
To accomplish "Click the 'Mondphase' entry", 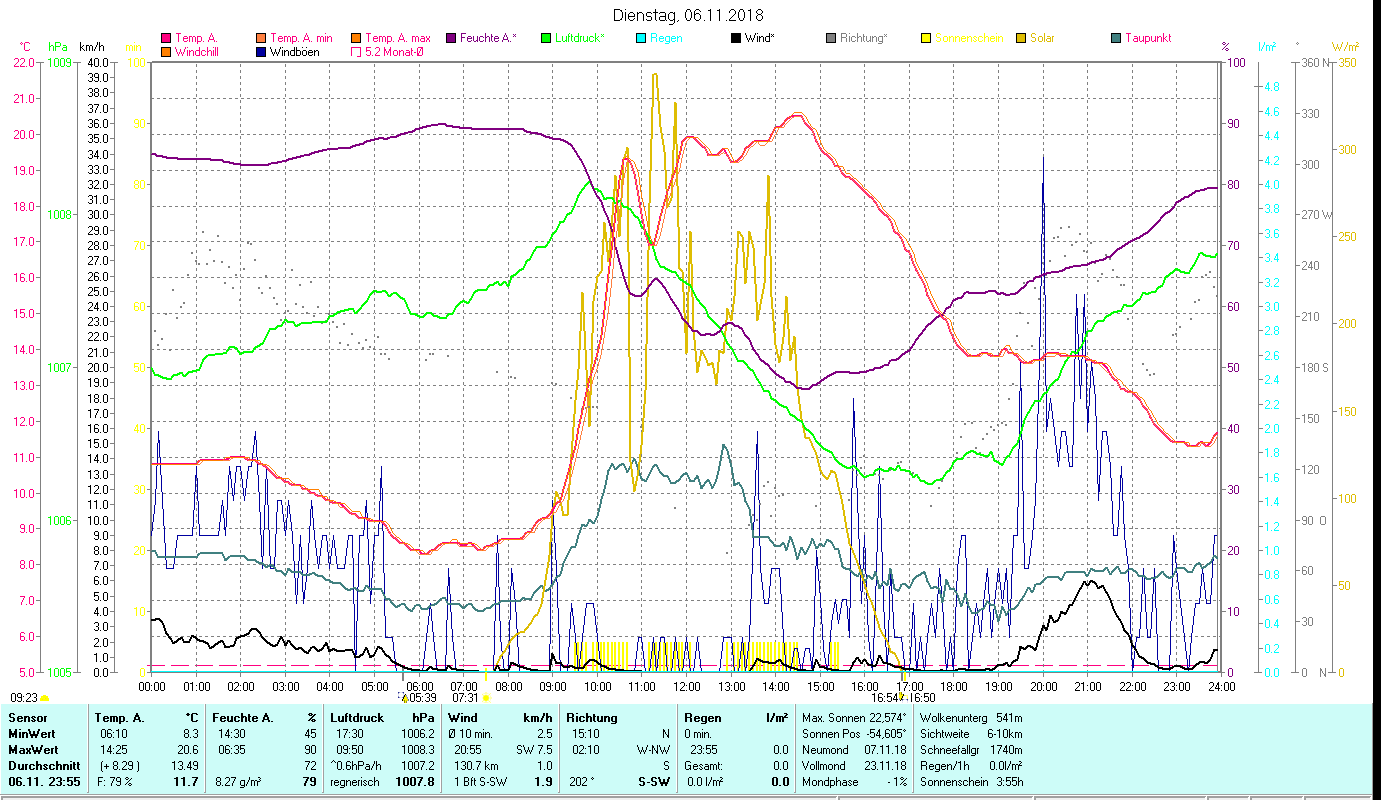I will point(830,782).
